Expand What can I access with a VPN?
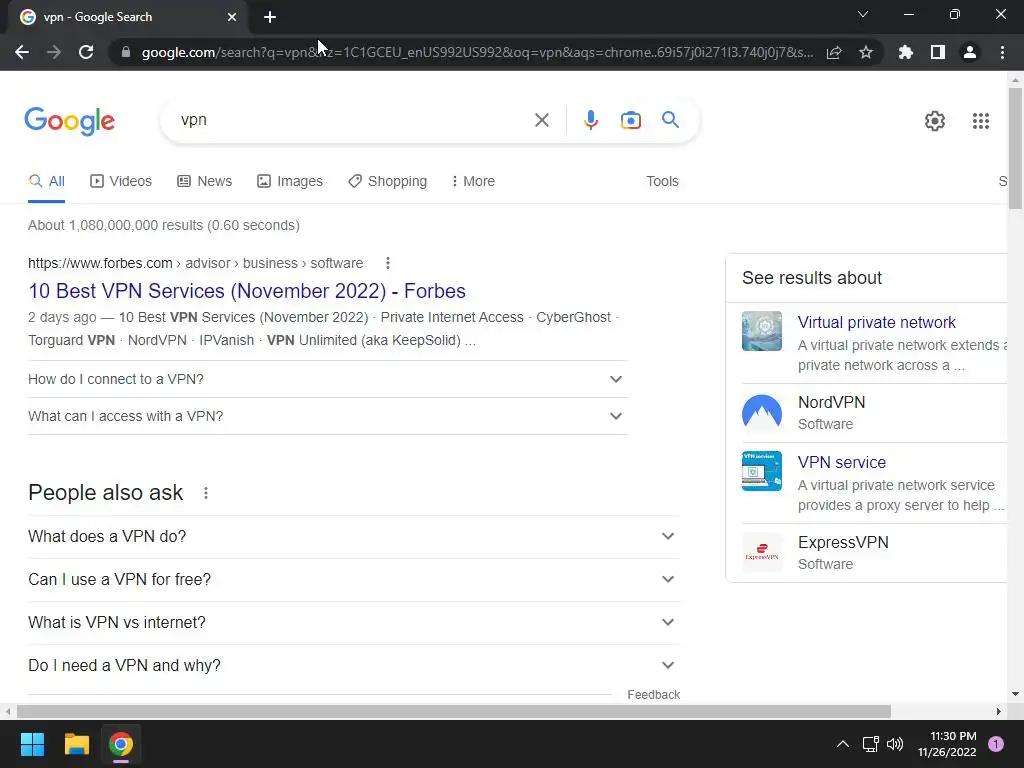The image size is (1024, 768). pos(328,417)
